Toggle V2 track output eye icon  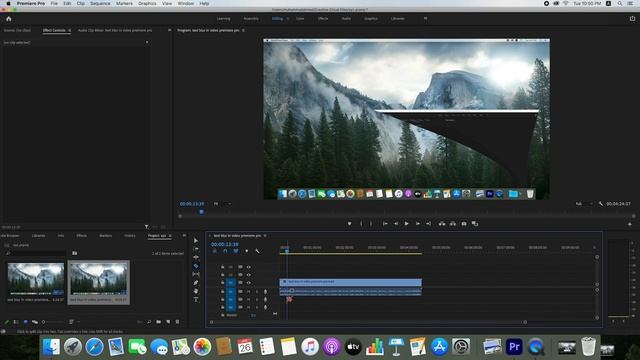pyautogui.click(x=249, y=275)
